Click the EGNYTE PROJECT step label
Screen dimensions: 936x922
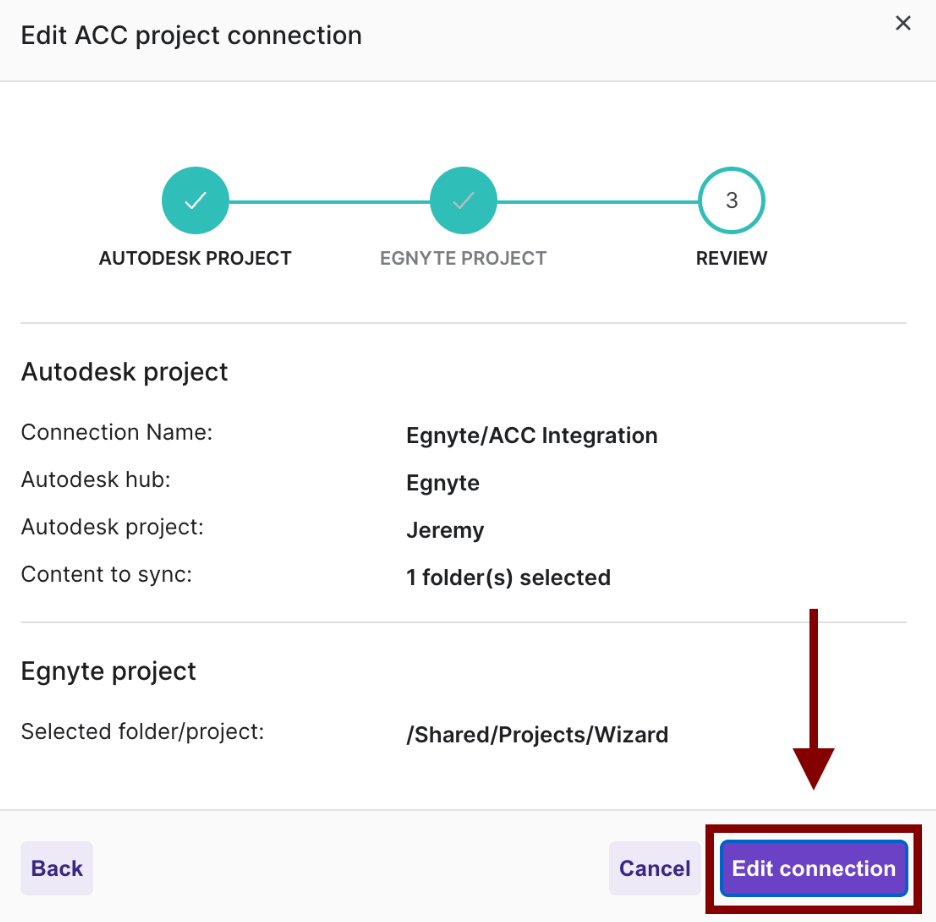pos(463,258)
